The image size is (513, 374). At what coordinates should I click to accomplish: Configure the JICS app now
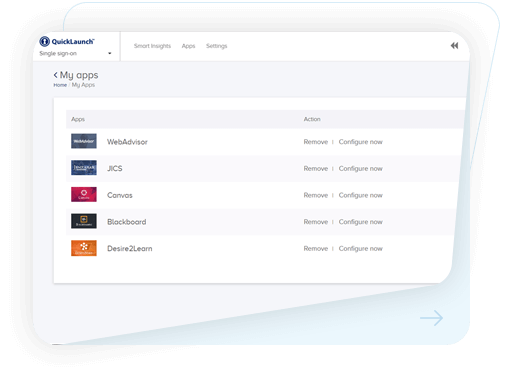coord(361,169)
